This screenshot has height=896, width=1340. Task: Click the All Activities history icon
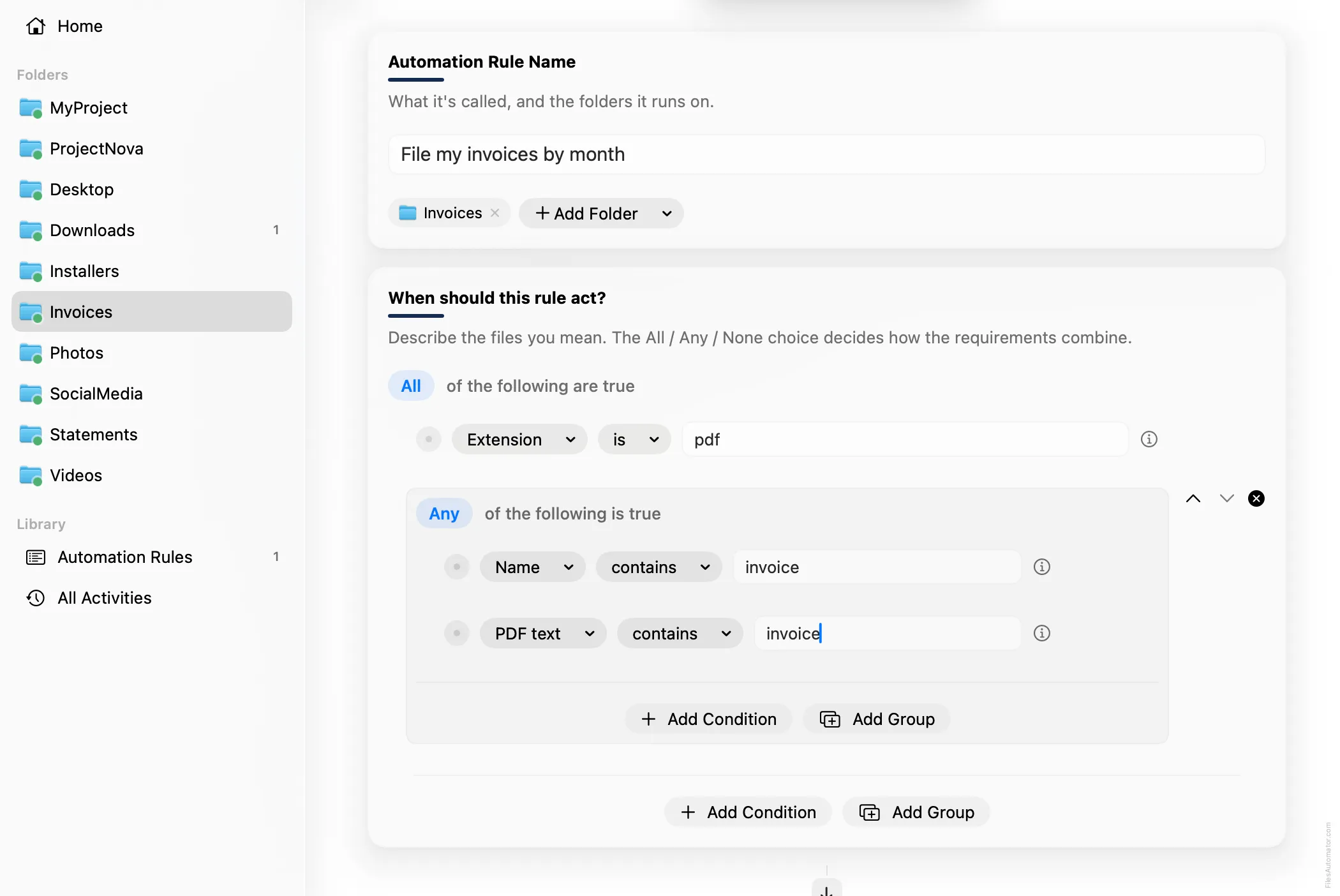coord(36,598)
